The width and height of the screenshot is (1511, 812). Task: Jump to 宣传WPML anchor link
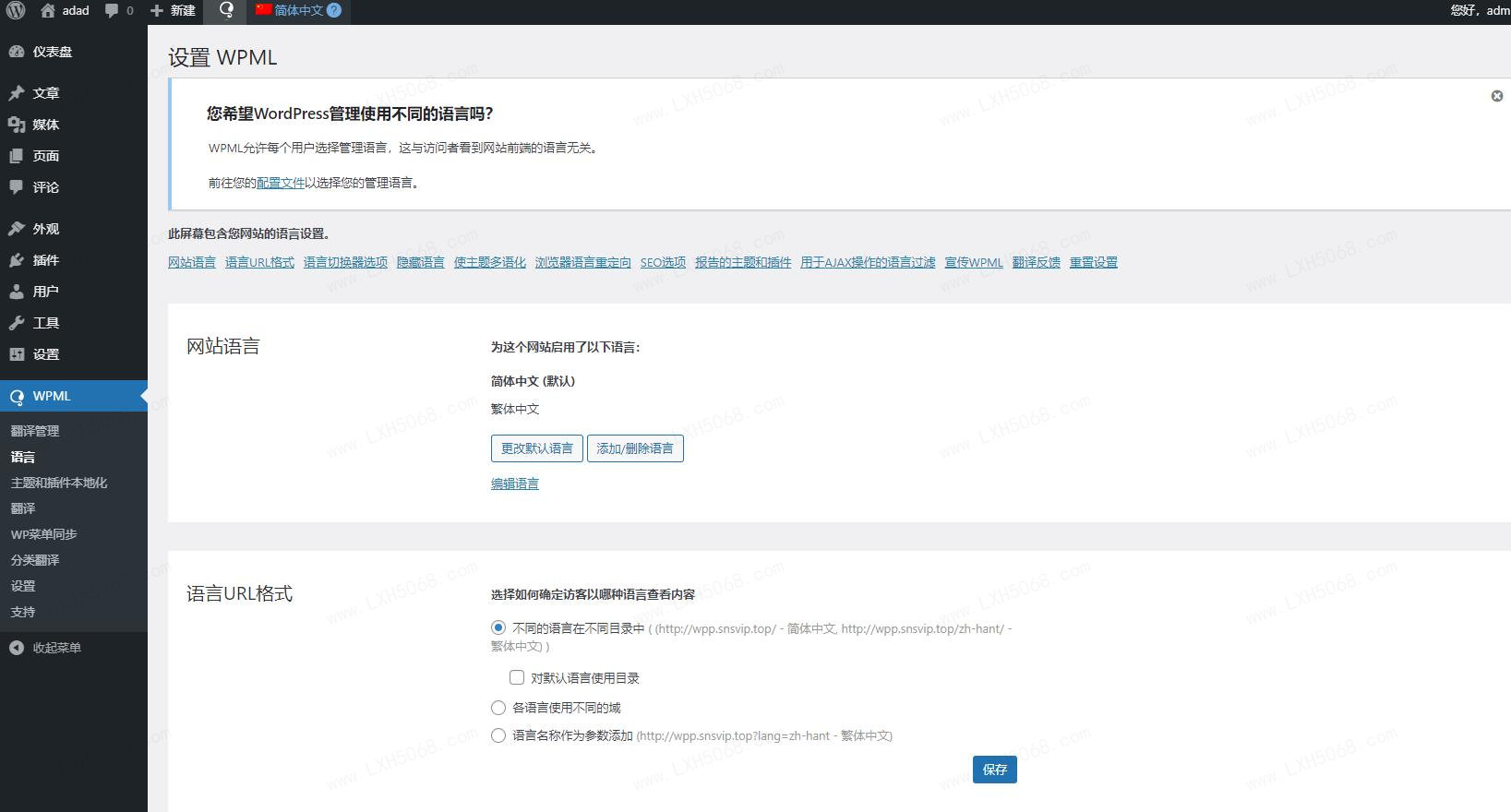tap(974, 262)
